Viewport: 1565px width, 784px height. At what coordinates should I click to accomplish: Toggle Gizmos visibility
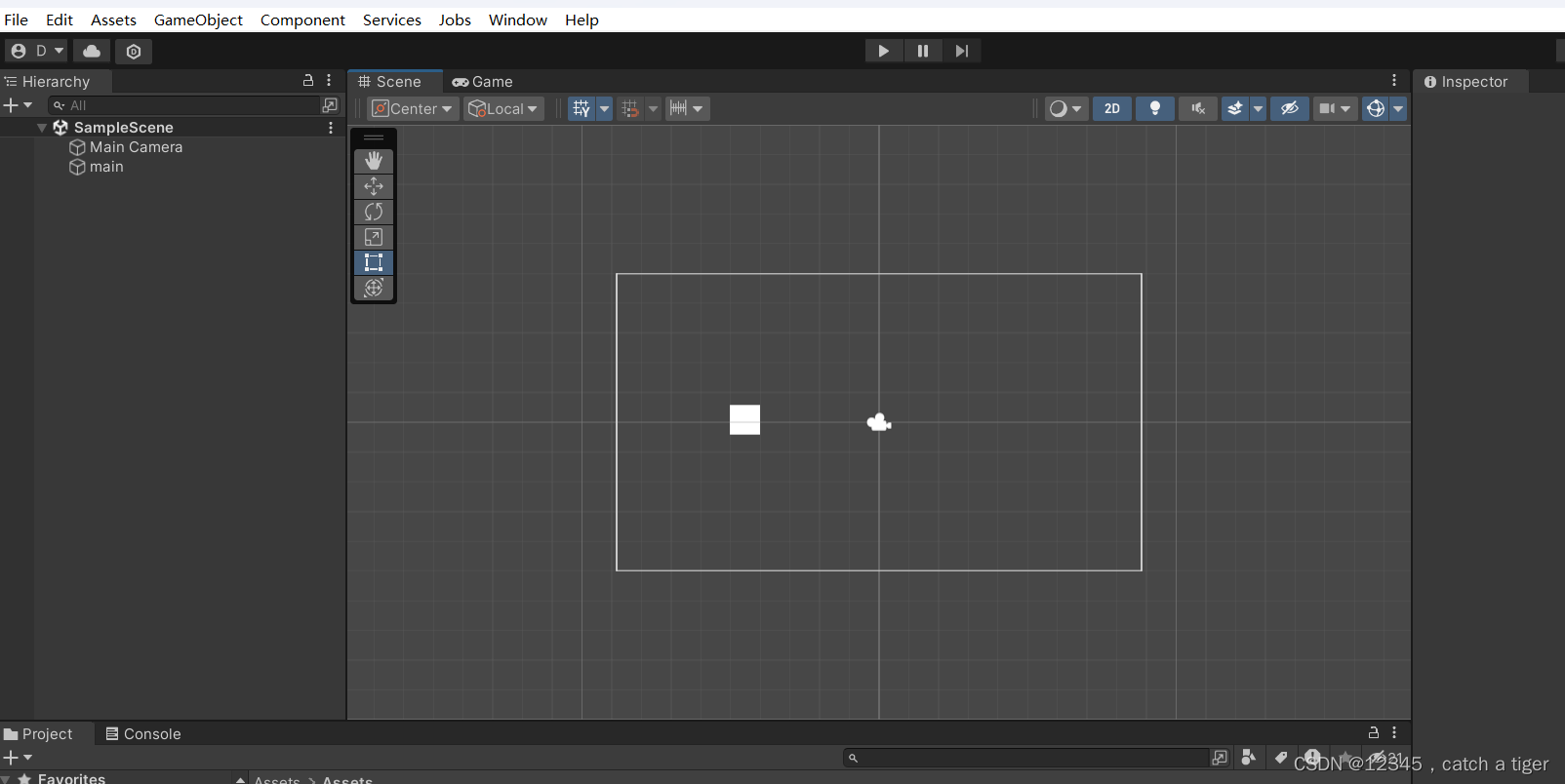[x=1376, y=108]
